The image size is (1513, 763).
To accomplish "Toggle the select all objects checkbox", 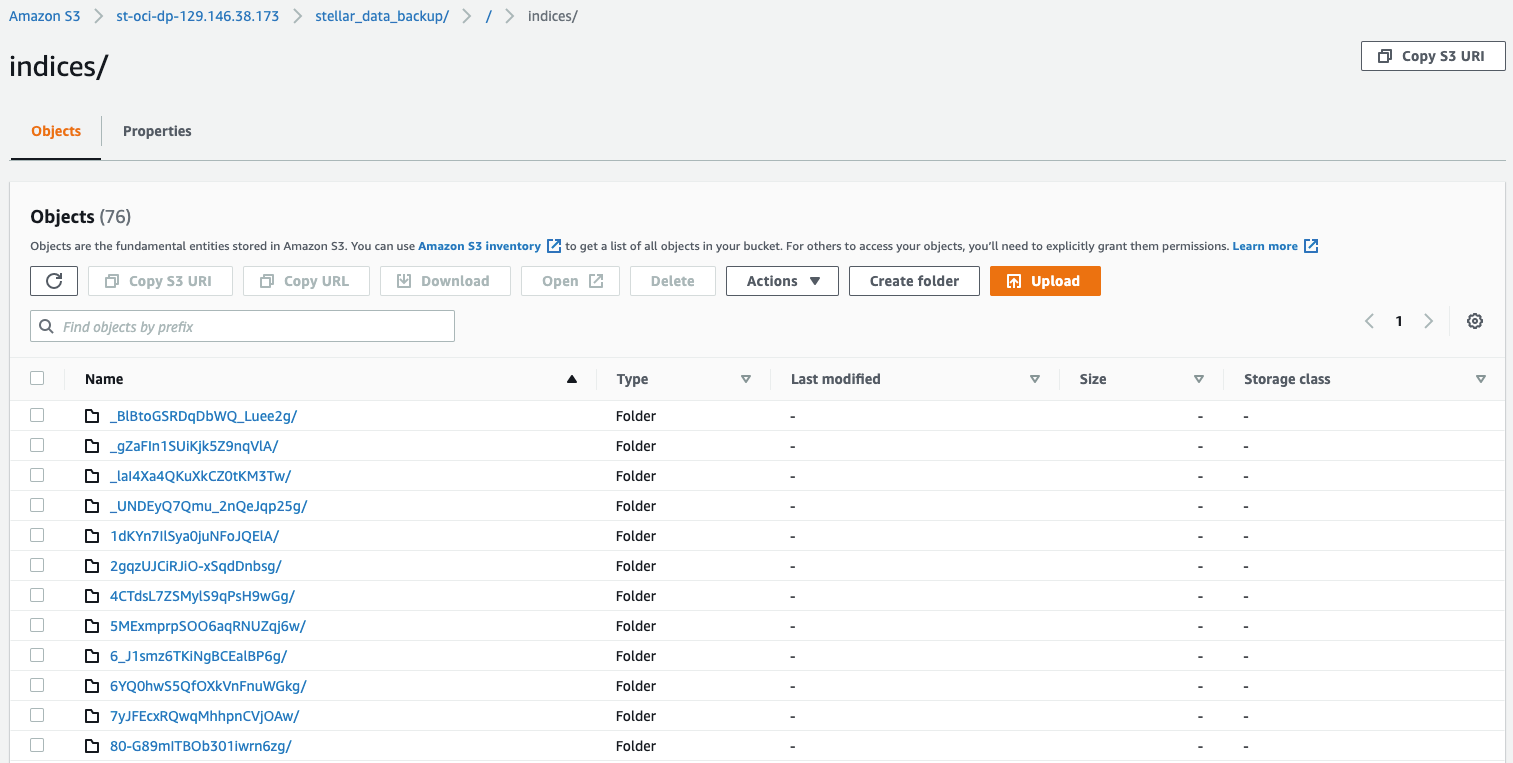I will click(x=37, y=378).
